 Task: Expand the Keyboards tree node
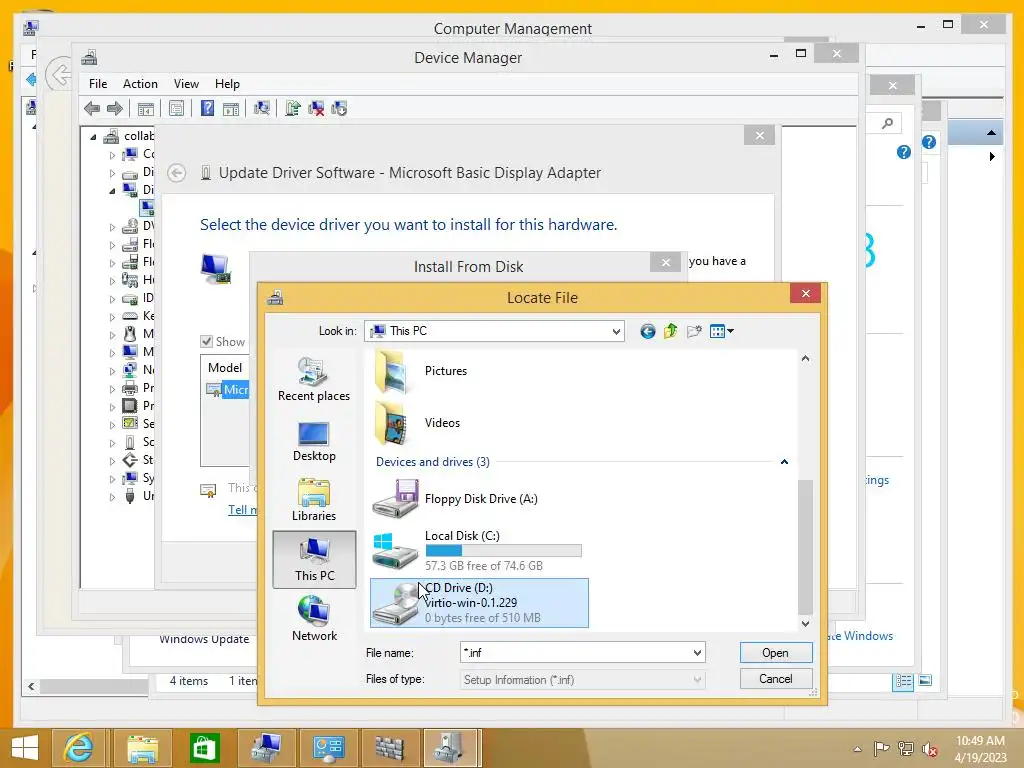tap(112, 317)
